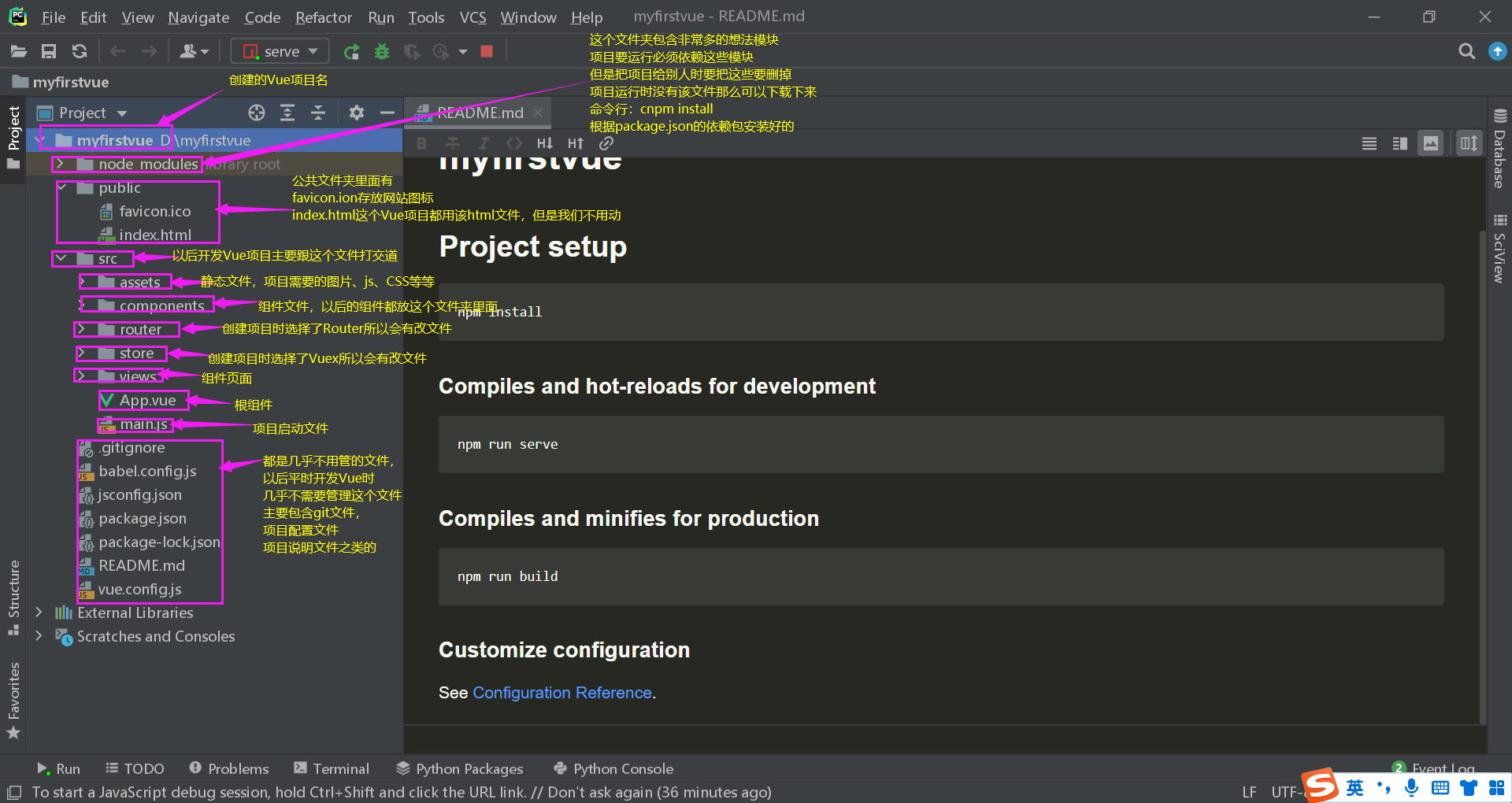This screenshot has width=1512, height=803.
Task: Switch to preview-only view mode
Action: coord(1431,143)
